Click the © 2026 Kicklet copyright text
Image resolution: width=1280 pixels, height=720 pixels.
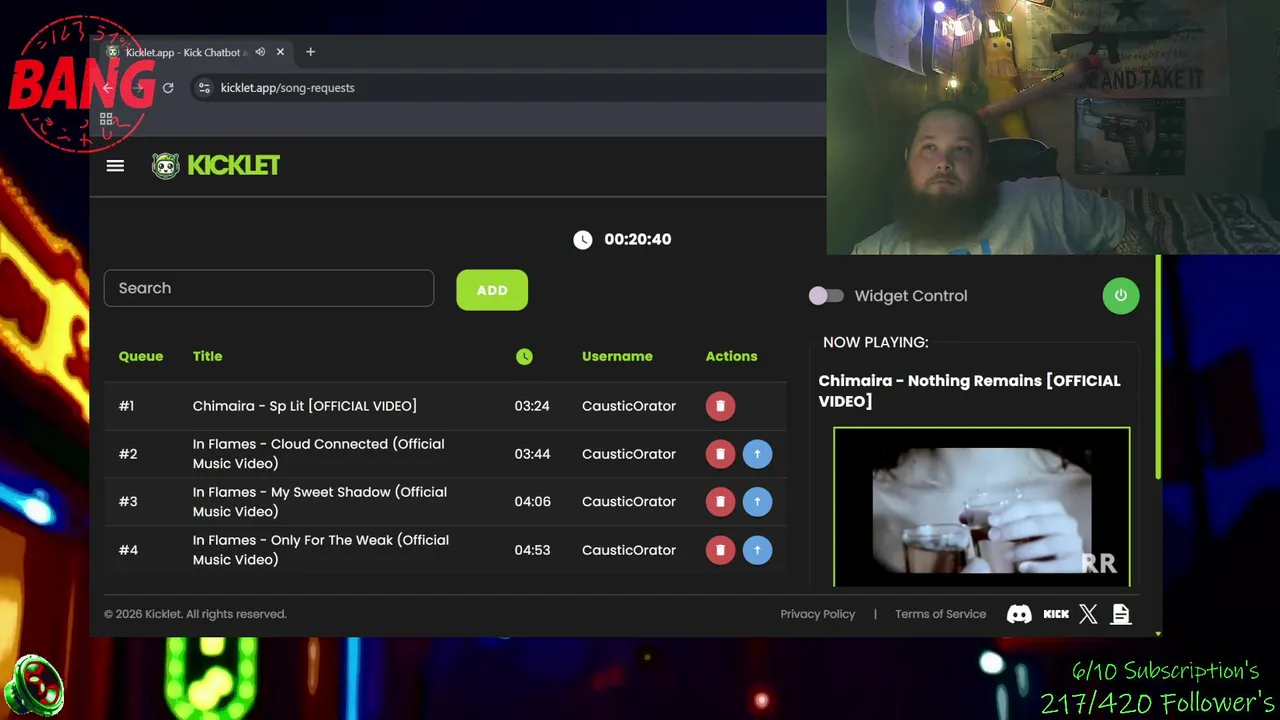(195, 614)
